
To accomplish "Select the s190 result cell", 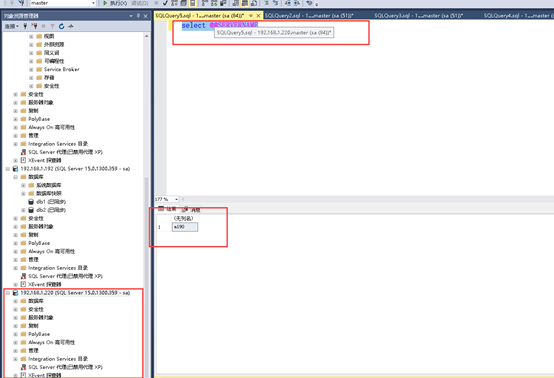I will 185,227.
